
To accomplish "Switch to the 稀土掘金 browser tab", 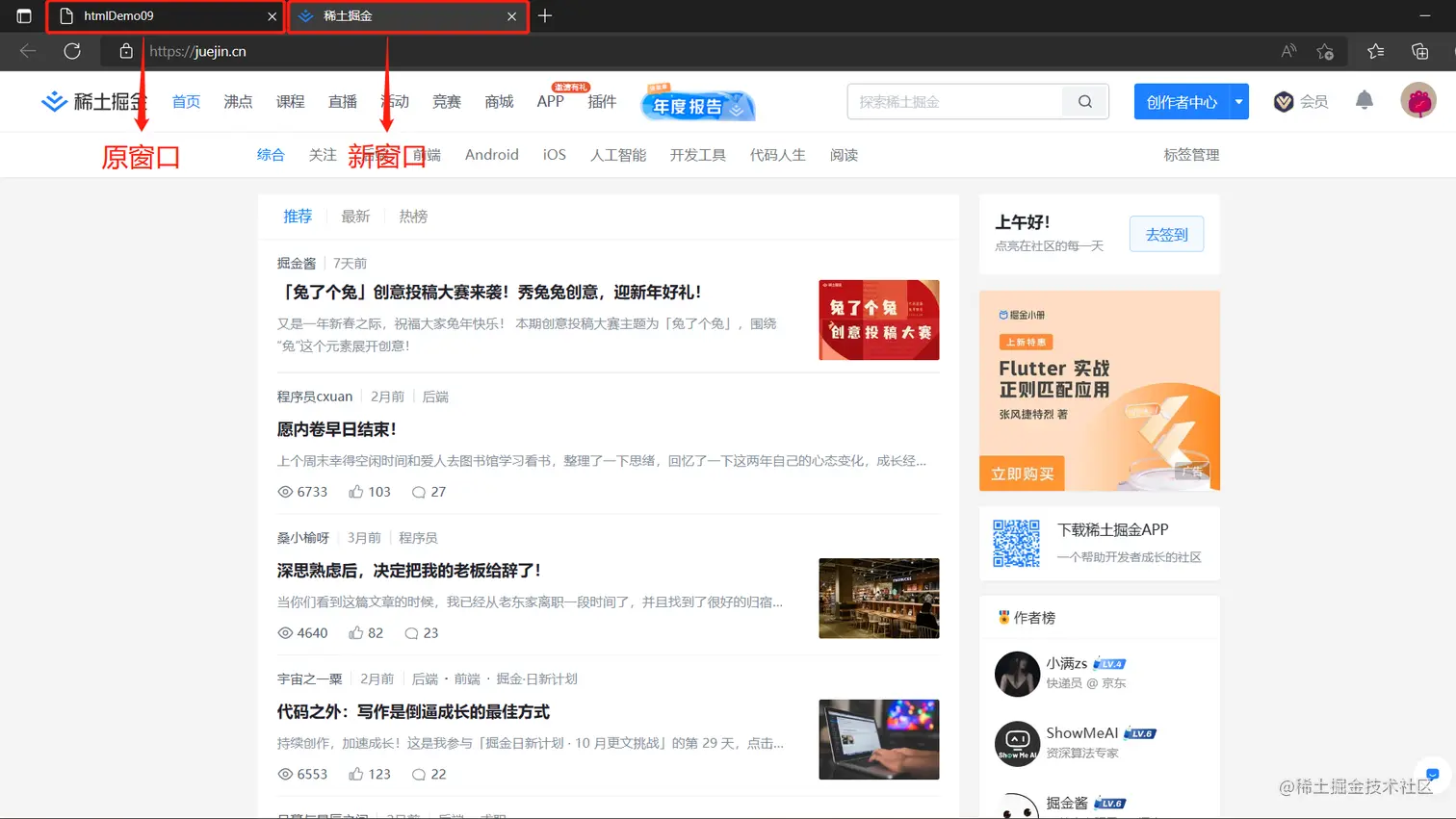I will point(408,16).
